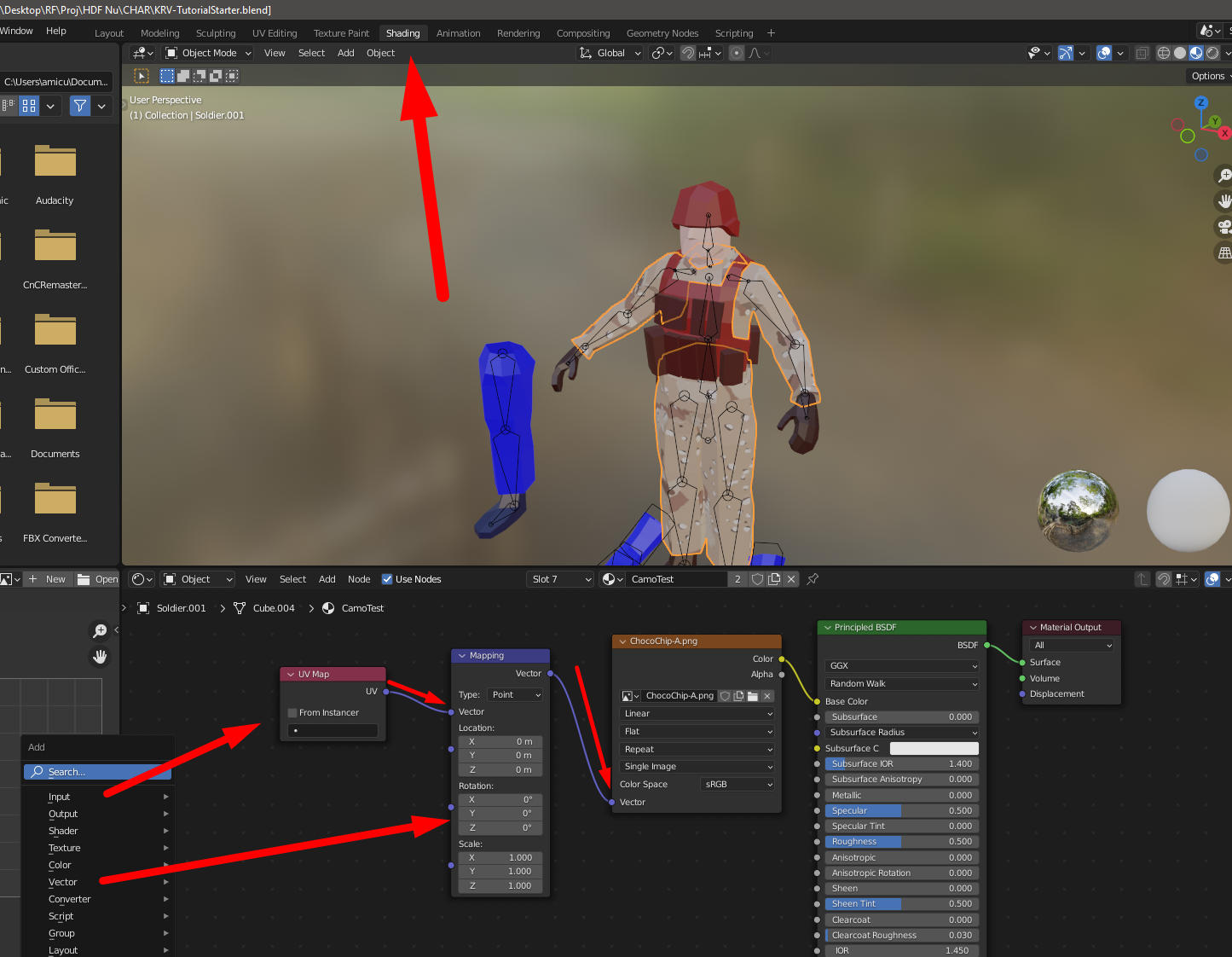Open the sRGB color space dropdown
The image size is (1232, 957).
[737, 785]
